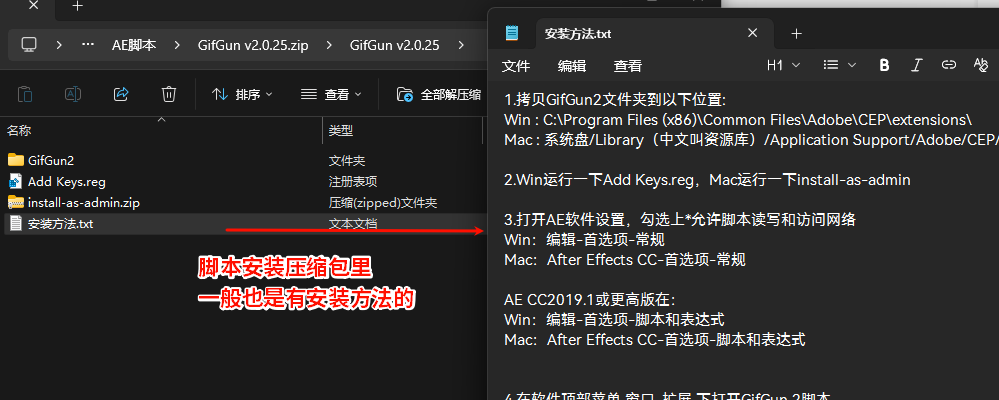Select GifGun v2.0.25 breadcrumb segment
Viewport: 999px width, 400px height.
394,45
